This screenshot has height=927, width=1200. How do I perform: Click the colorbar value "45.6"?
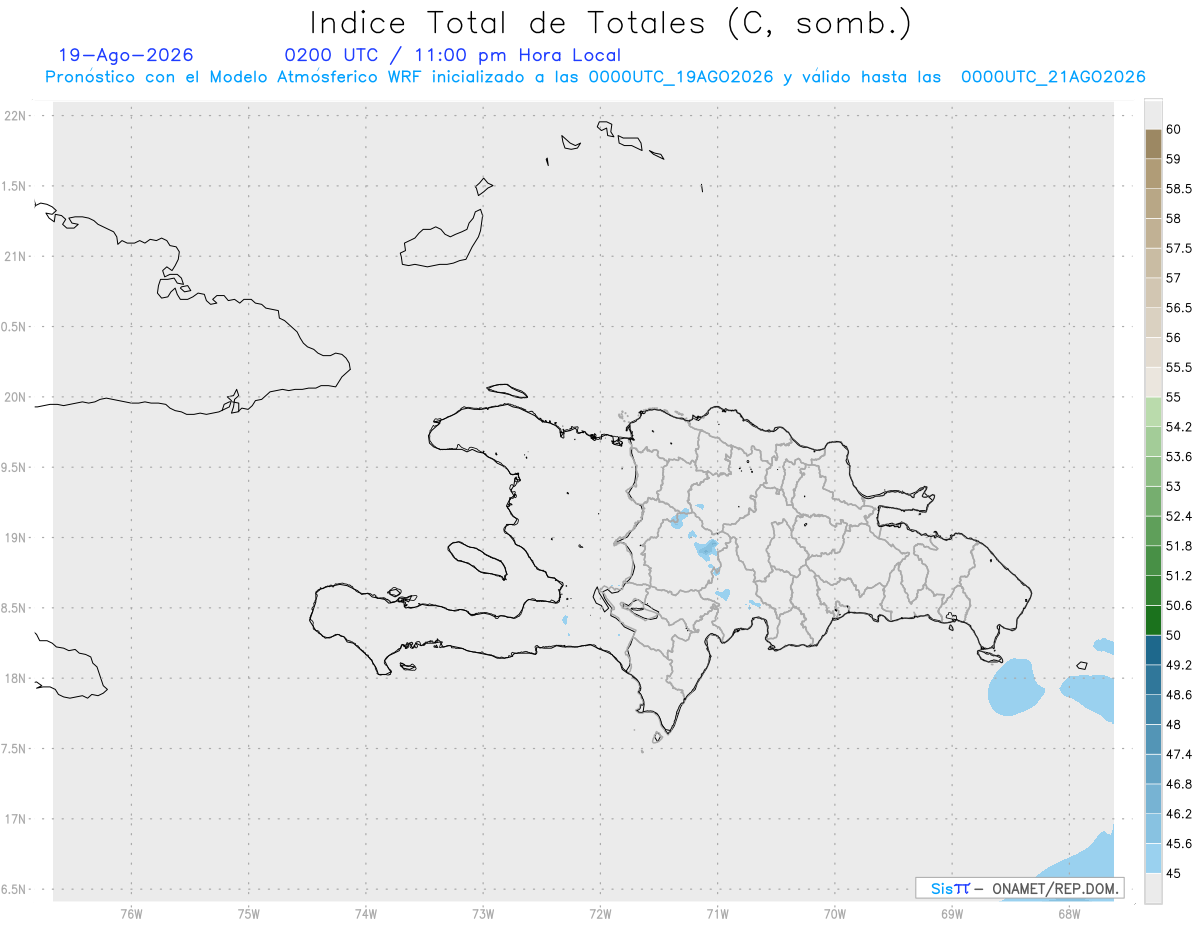[1178, 843]
